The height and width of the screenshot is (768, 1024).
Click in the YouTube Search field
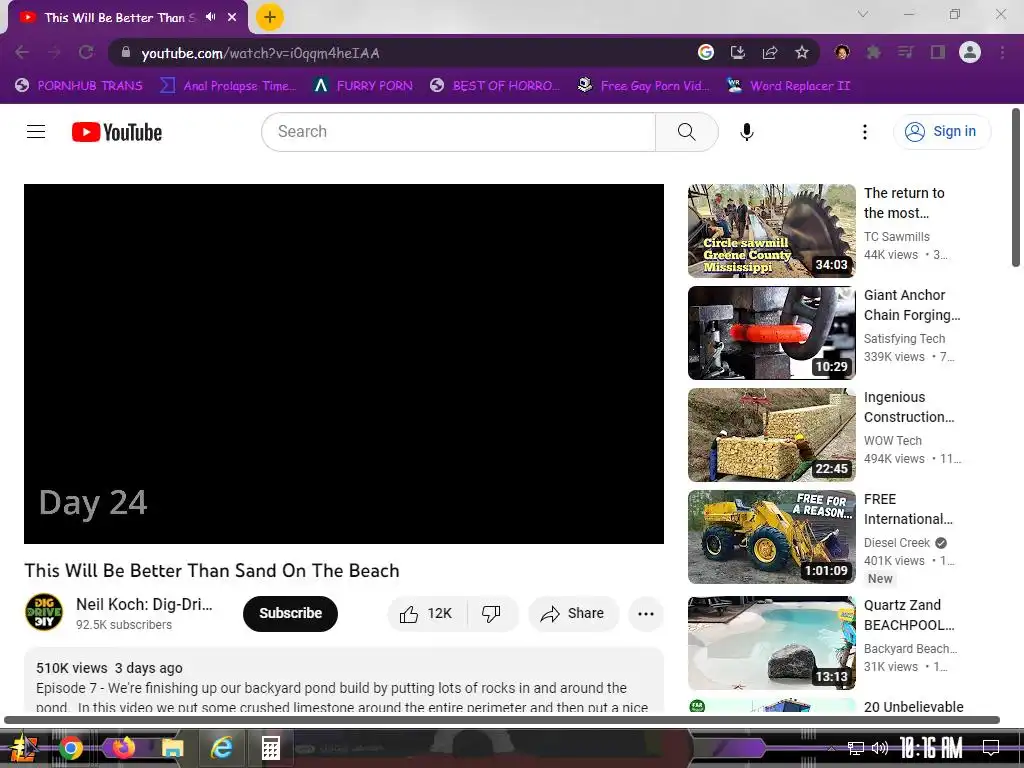(x=458, y=132)
